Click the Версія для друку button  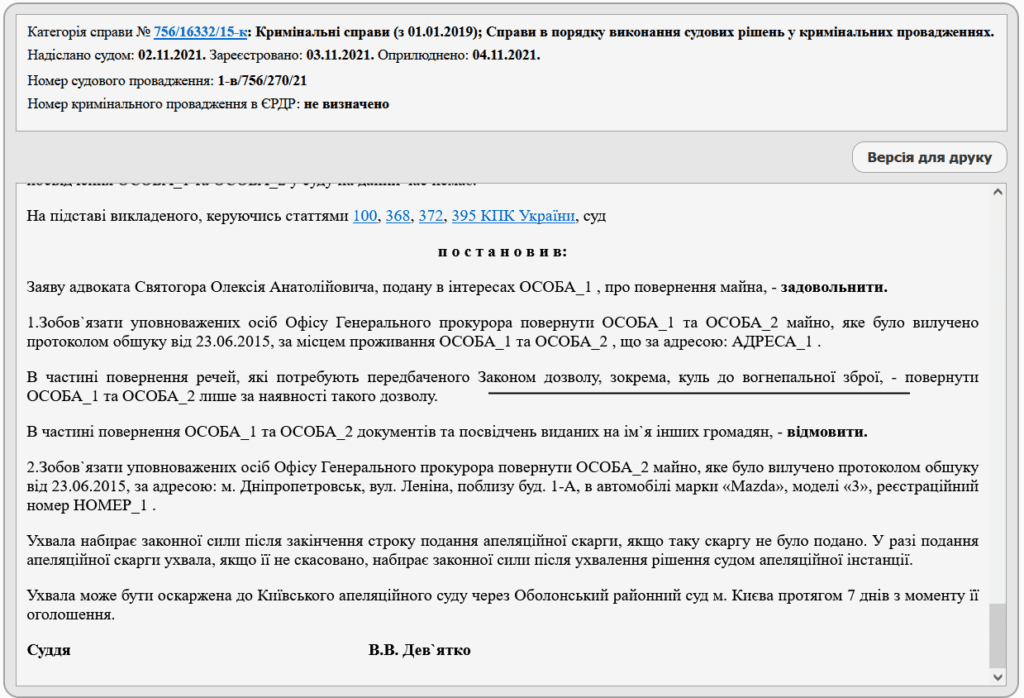(x=929, y=157)
